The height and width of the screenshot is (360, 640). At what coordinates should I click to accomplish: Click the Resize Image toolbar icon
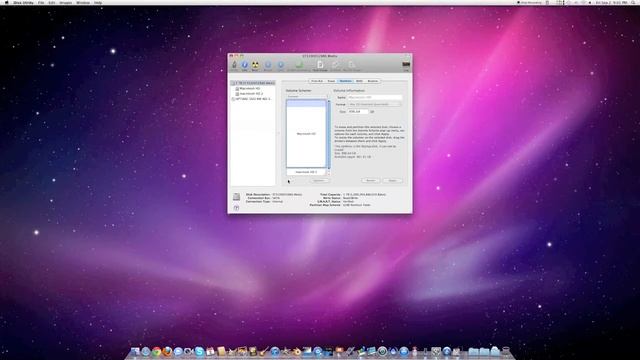(x=351, y=66)
